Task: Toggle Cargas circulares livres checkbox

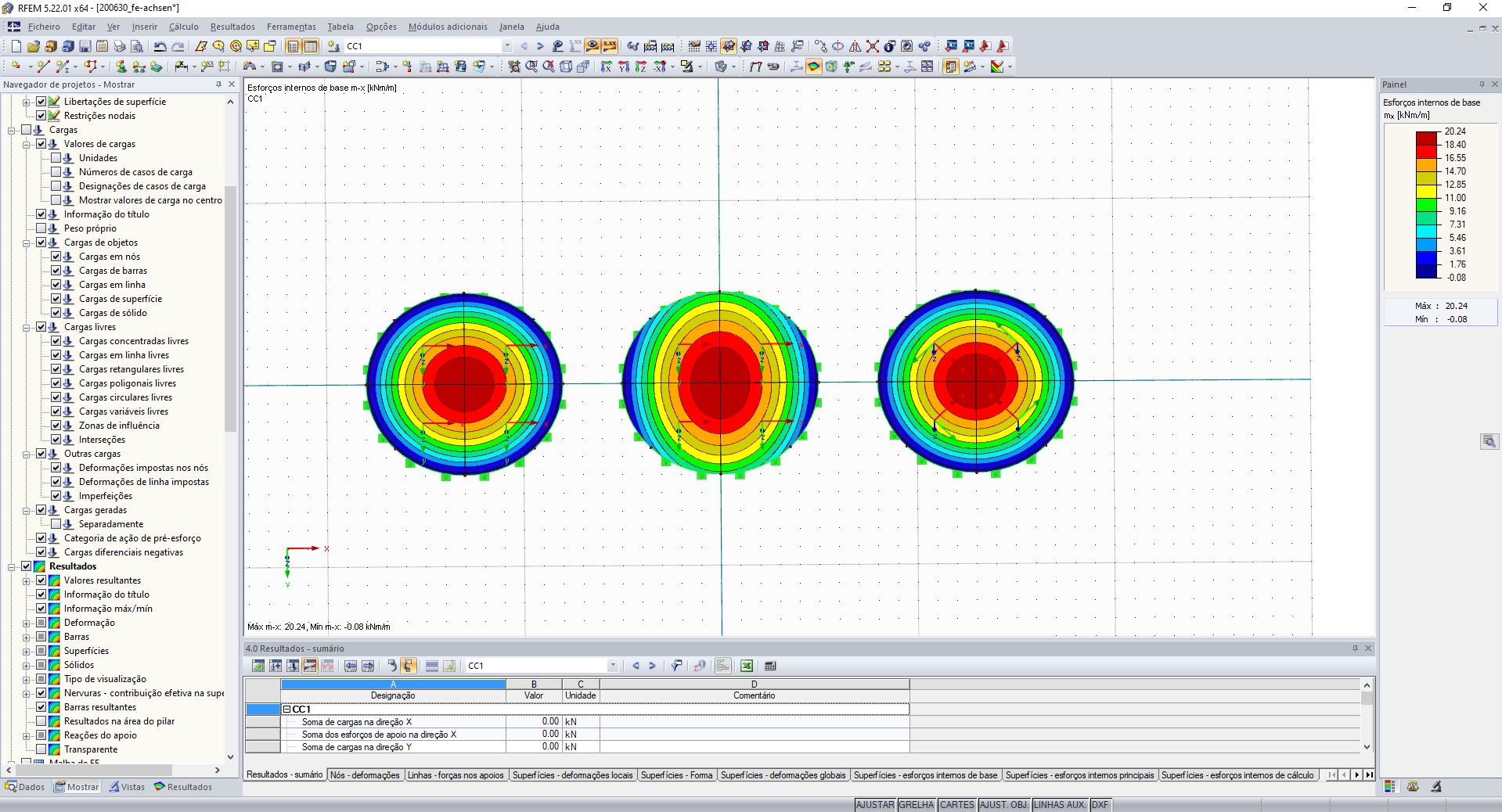Action: [56, 397]
